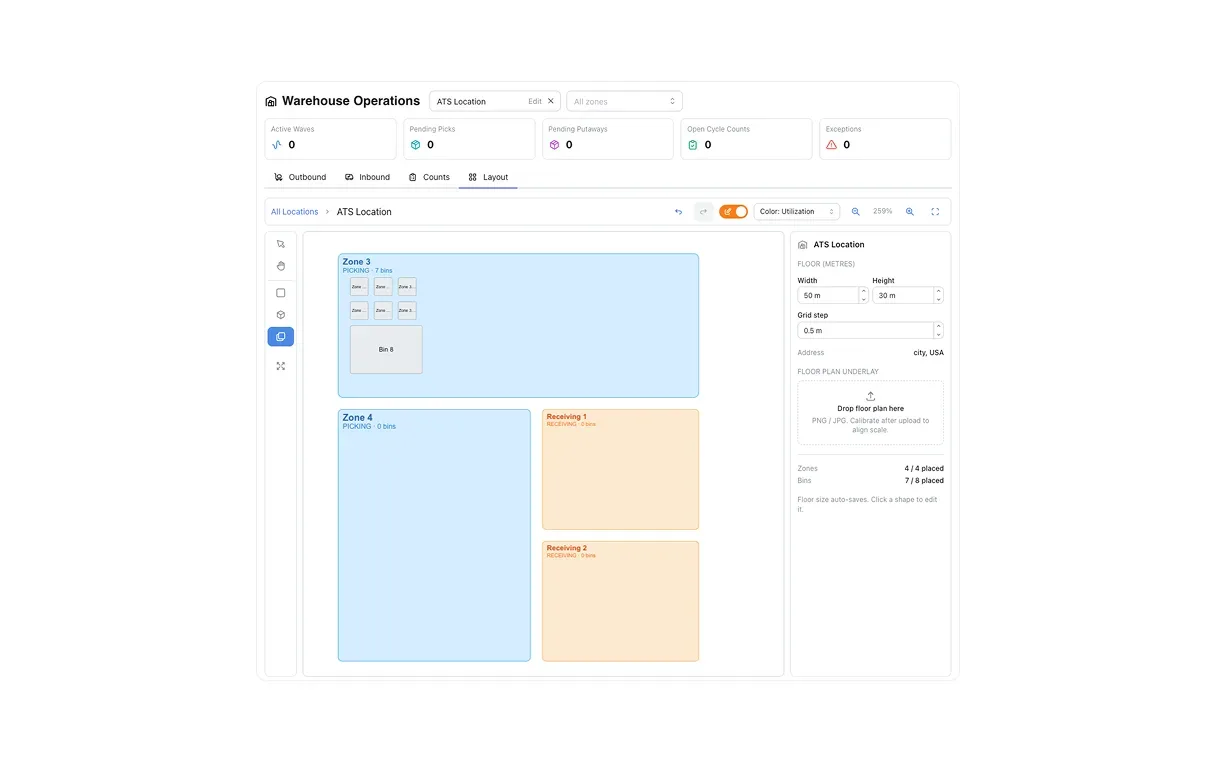Switch to the Inbound tab

point(367,177)
